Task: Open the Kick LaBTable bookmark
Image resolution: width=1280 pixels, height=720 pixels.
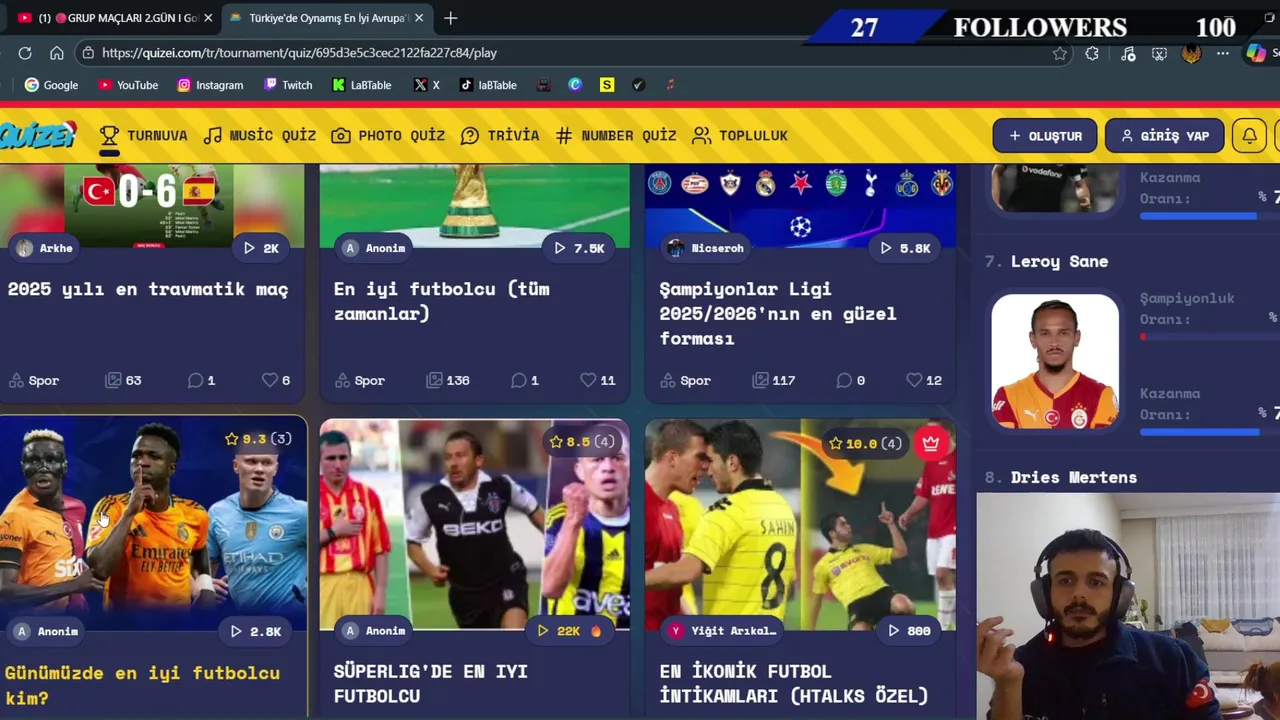Action: tap(362, 85)
